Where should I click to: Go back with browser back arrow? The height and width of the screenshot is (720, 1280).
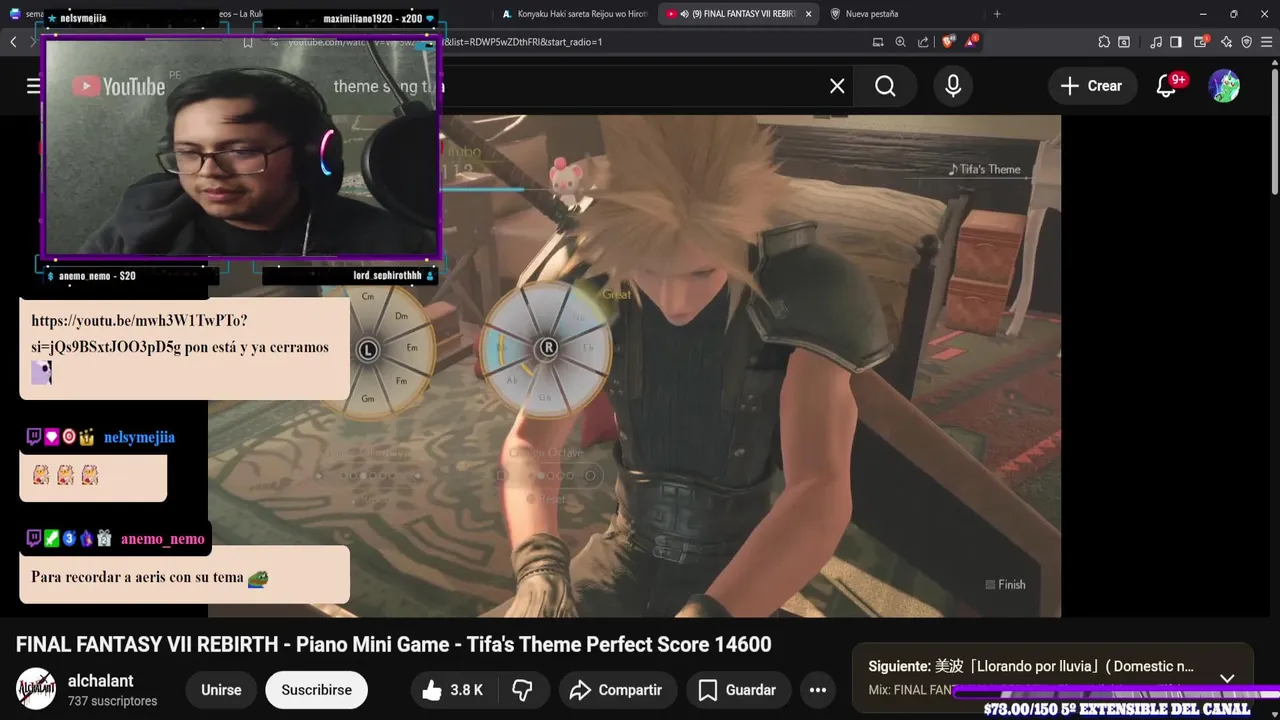[x=13, y=42]
